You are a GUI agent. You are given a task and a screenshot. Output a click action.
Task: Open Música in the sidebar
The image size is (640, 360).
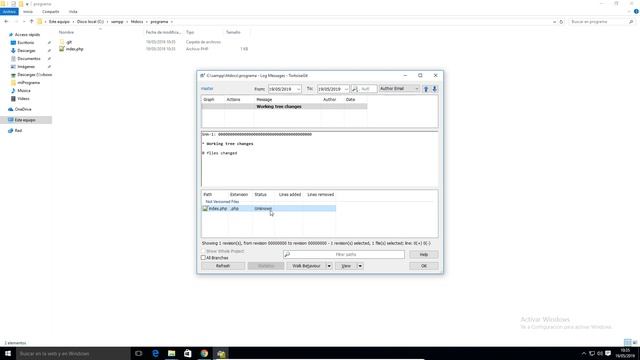click(24, 91)
